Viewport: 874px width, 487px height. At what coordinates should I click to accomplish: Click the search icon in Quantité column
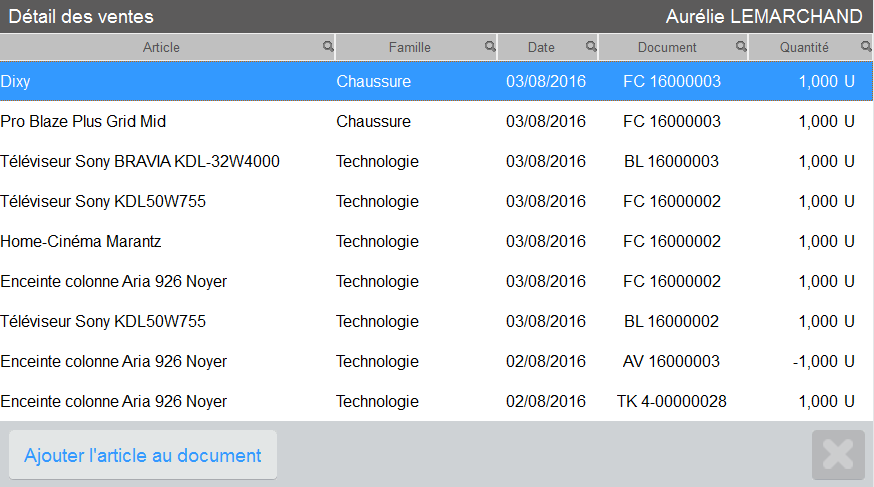coord(866,46)
